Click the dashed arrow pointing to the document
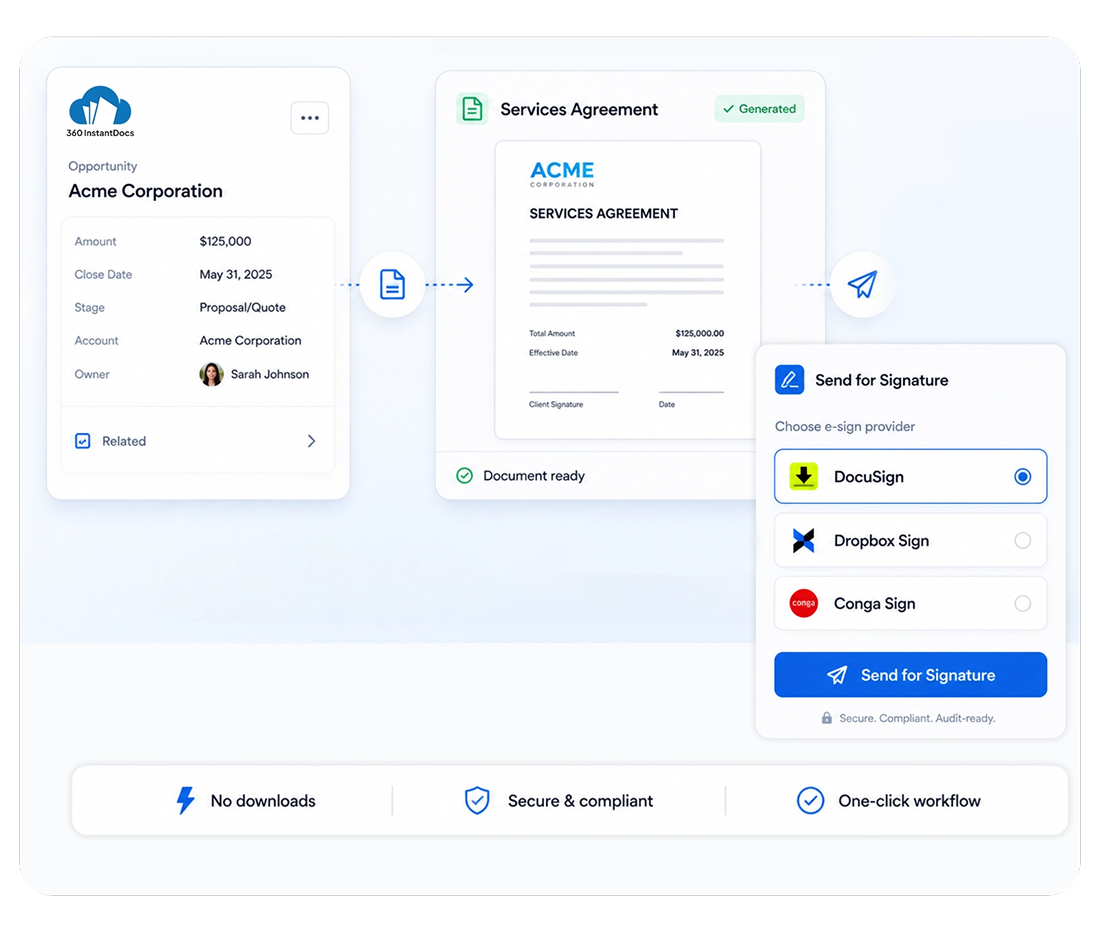Viewport: 1100px width, 942px height. click(450, 284)
